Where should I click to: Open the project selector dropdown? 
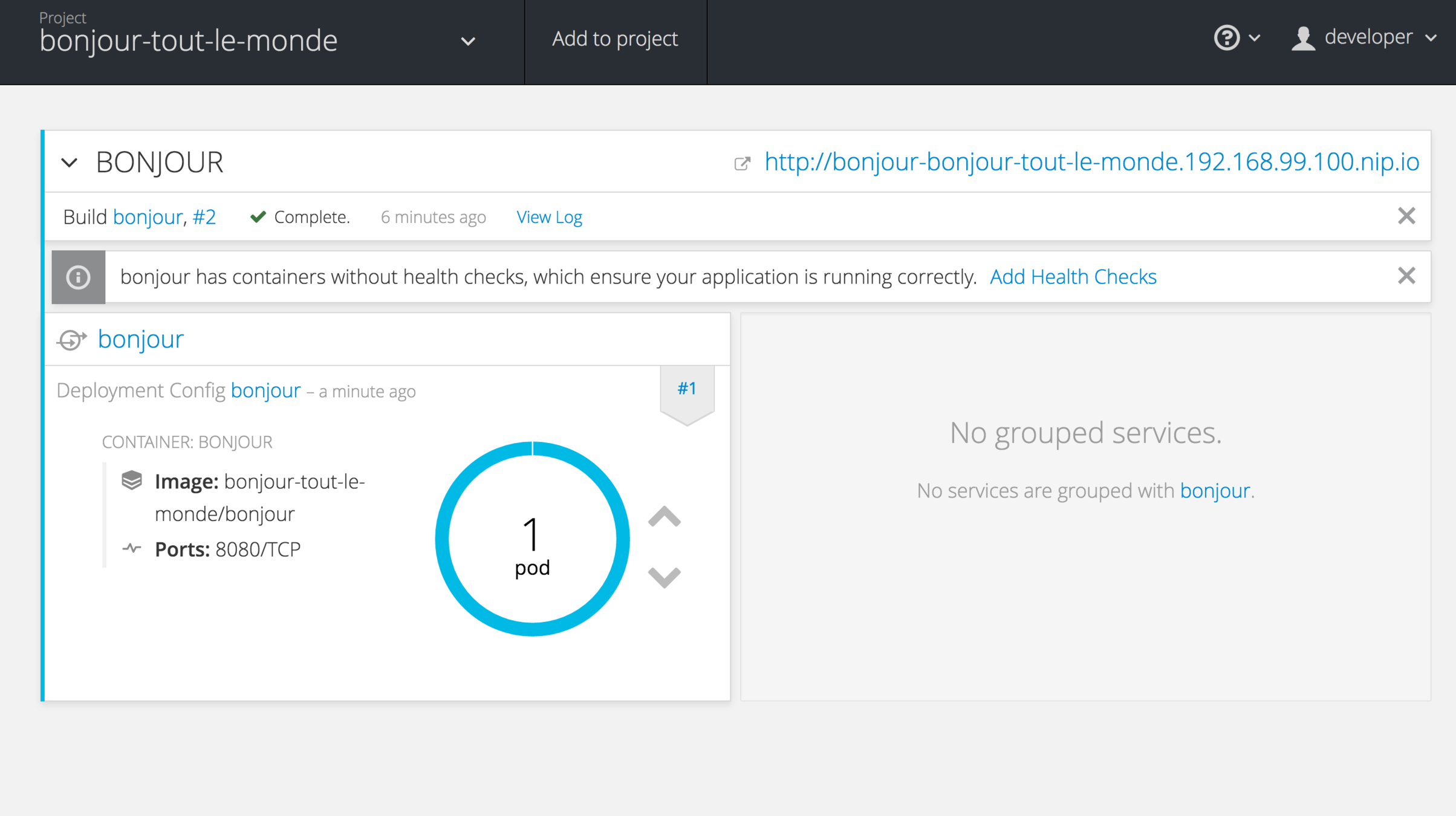(x=467, y=42)
